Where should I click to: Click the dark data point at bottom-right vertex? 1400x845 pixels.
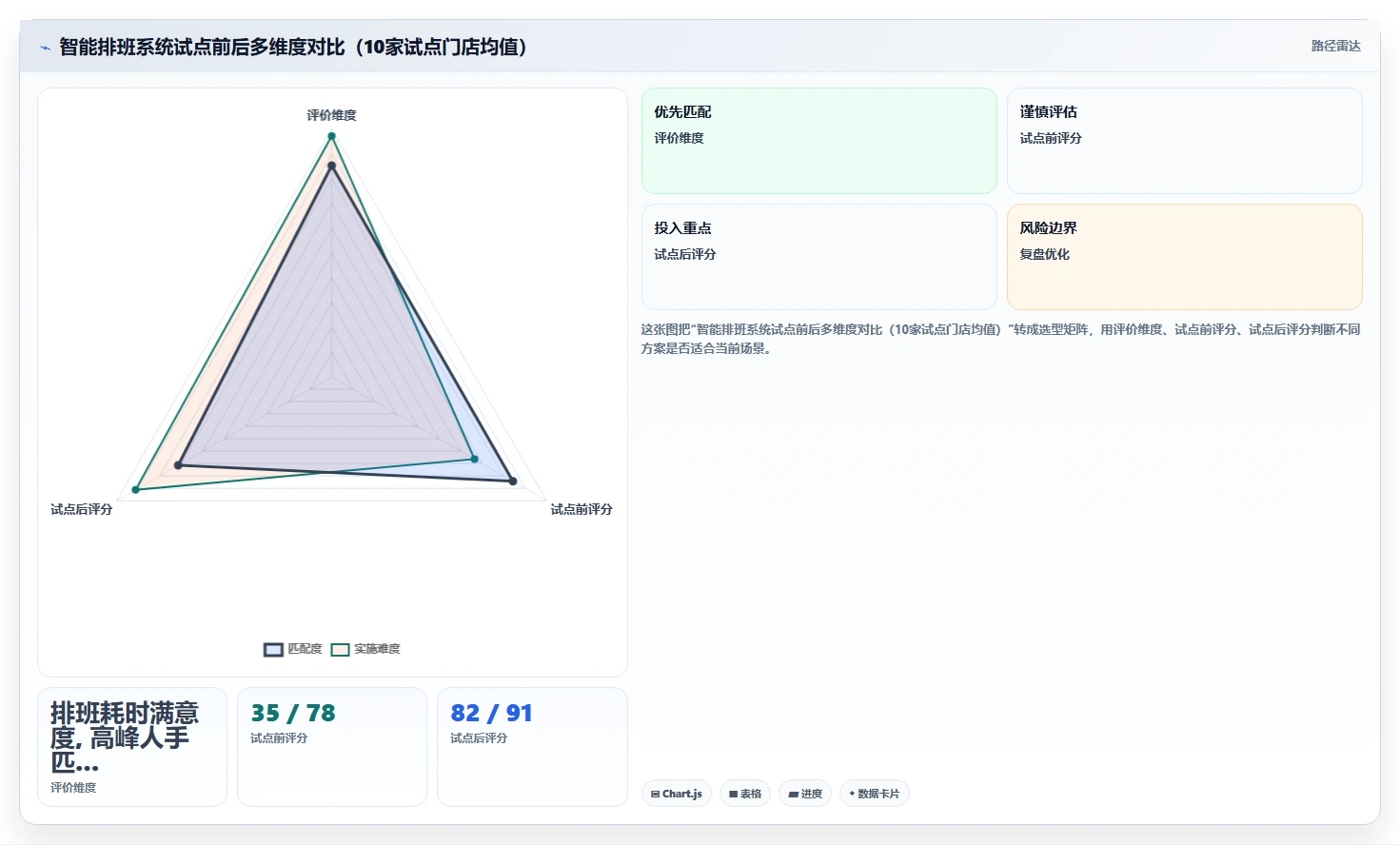click(x=513, y=481)
